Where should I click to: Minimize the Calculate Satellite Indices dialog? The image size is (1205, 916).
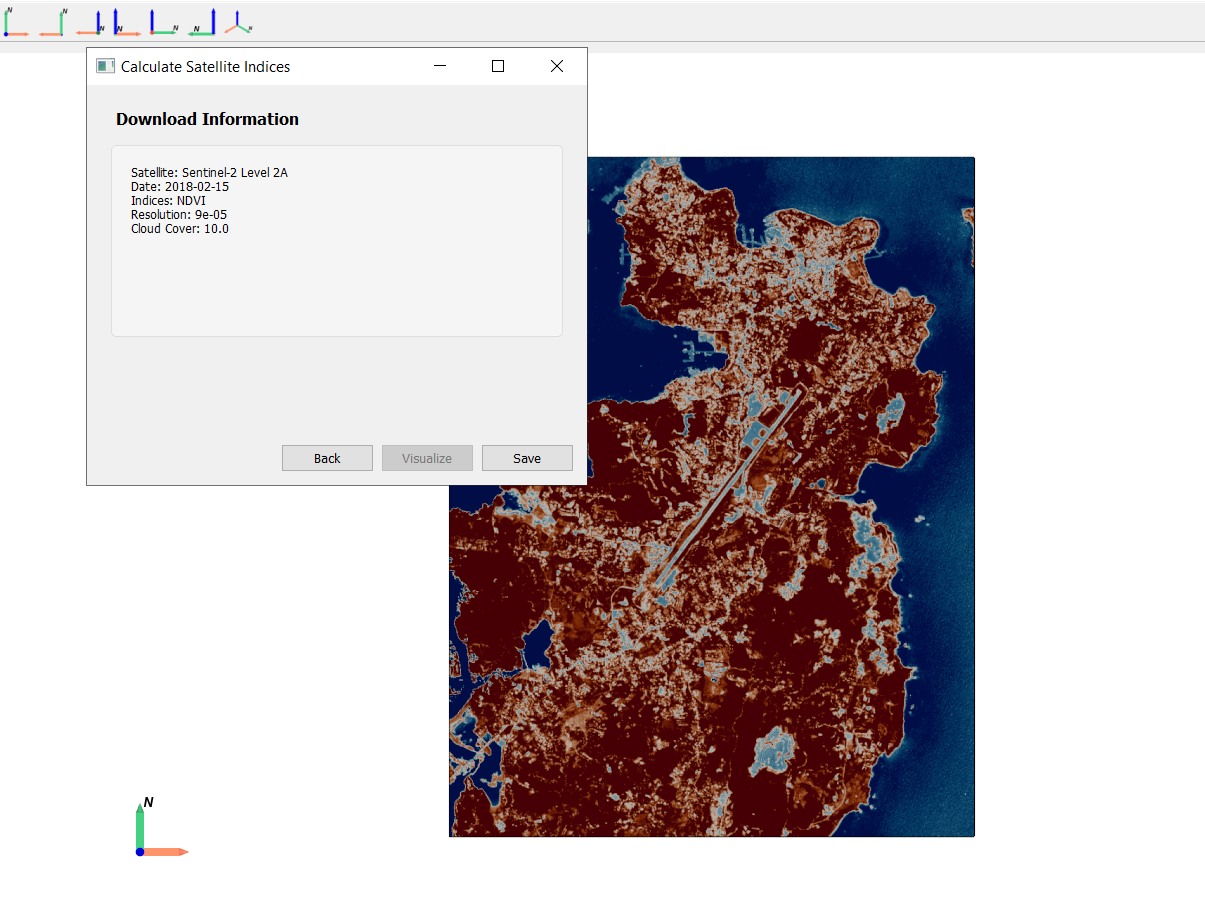click(x=440, y=67)
